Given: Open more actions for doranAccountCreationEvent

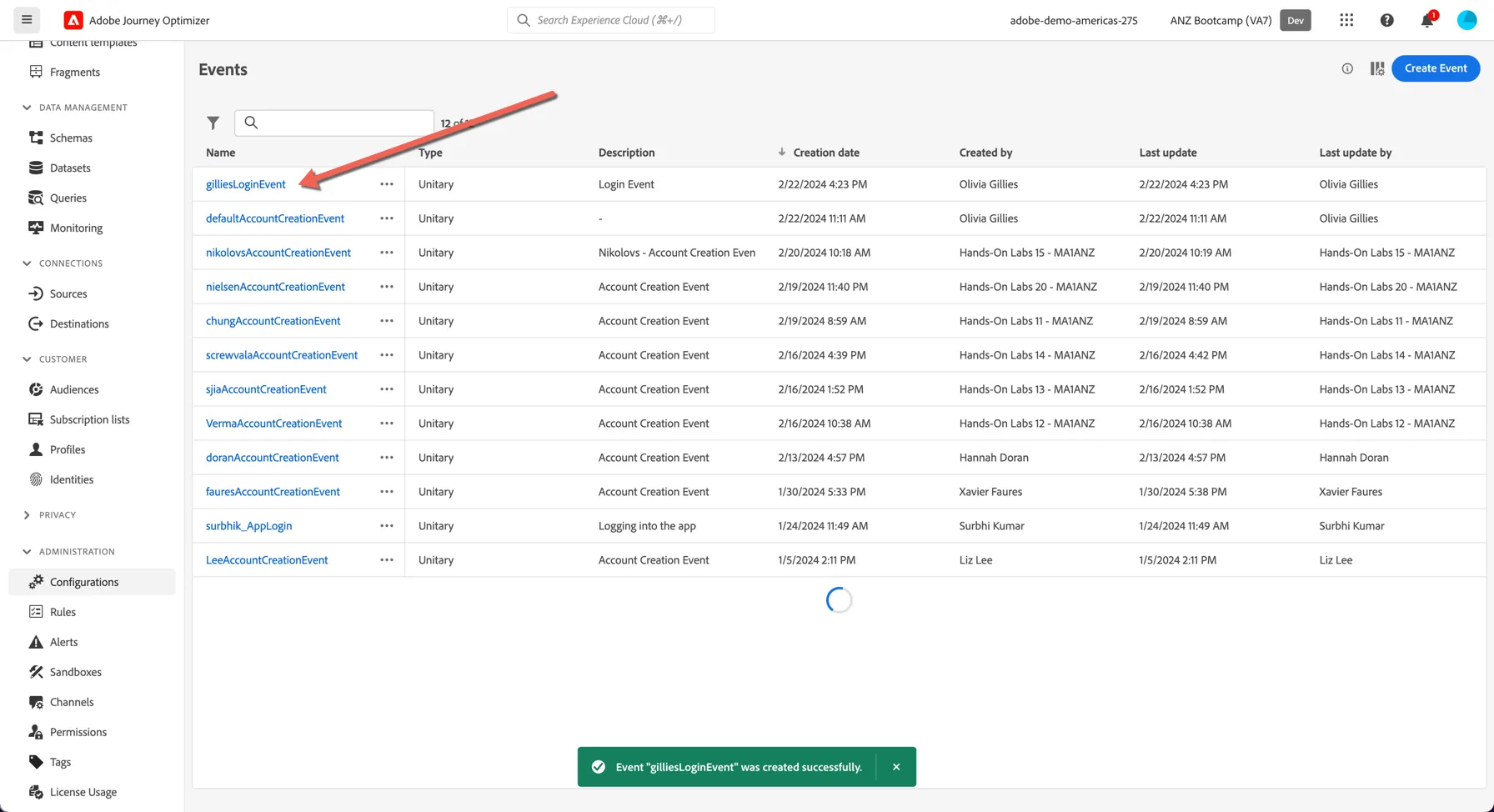Looking at the screenshot, I should (x=387, y=458).
